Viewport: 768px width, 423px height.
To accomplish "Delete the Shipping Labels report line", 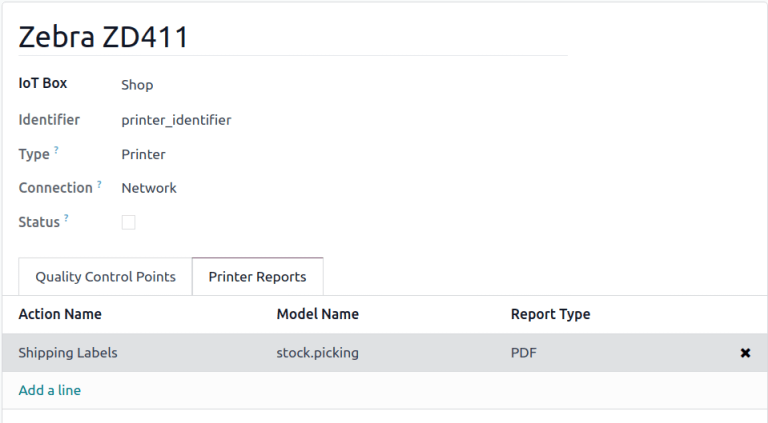I will point(745,353).
